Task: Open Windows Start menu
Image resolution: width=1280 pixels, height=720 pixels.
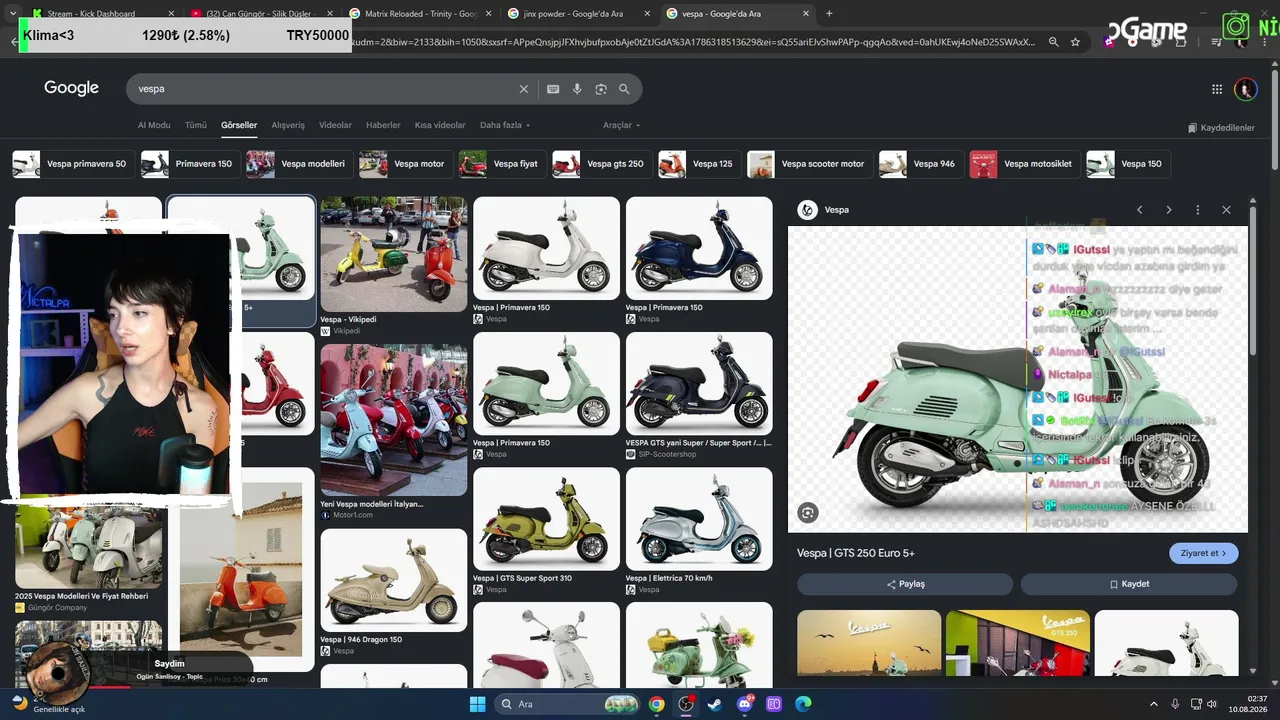Action: point(478,704)
